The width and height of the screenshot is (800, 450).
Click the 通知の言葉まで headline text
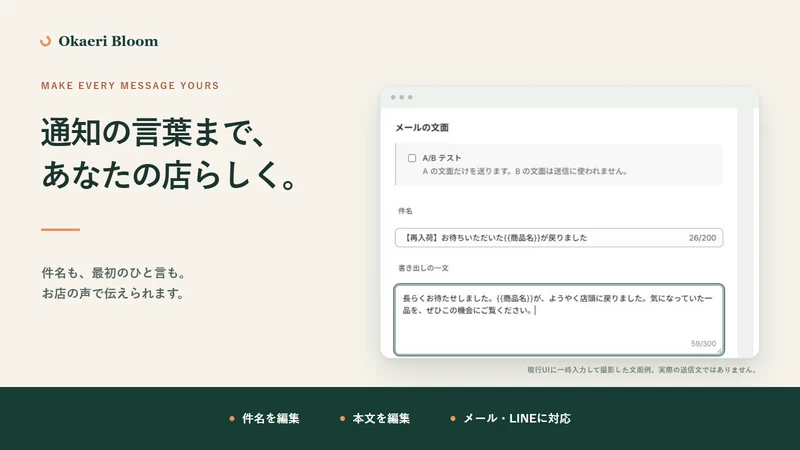(x=153, y=133)
